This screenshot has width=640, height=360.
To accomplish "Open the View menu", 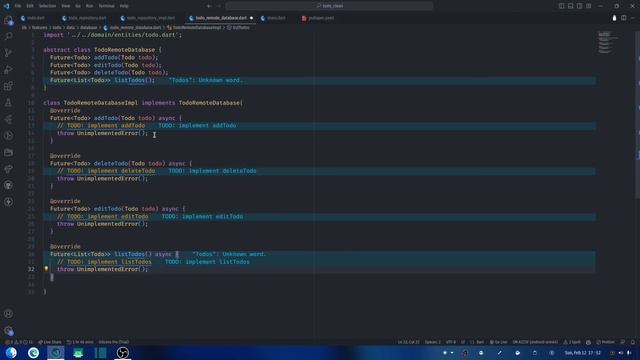I will point(66,6).
